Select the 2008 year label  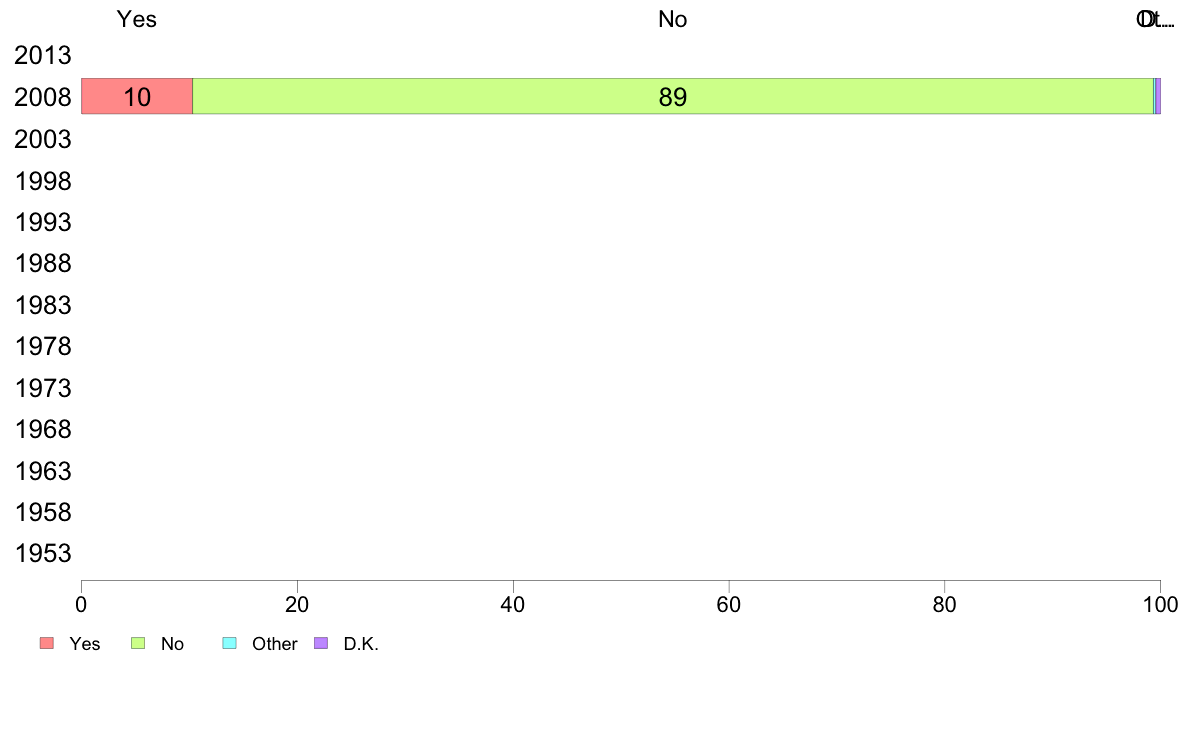[42, 97]
